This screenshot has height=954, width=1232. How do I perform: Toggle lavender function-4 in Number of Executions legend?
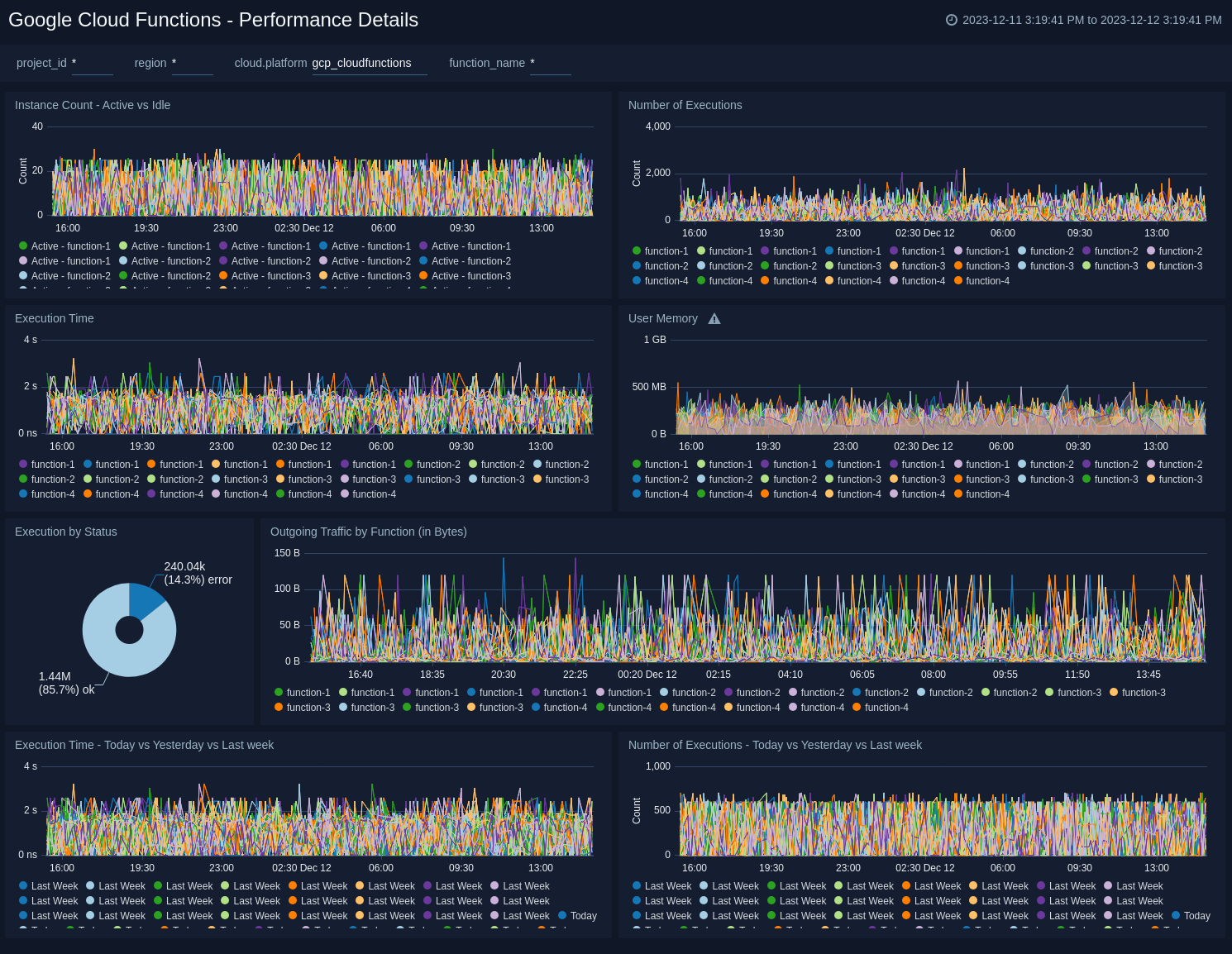(x=918, y=281)
